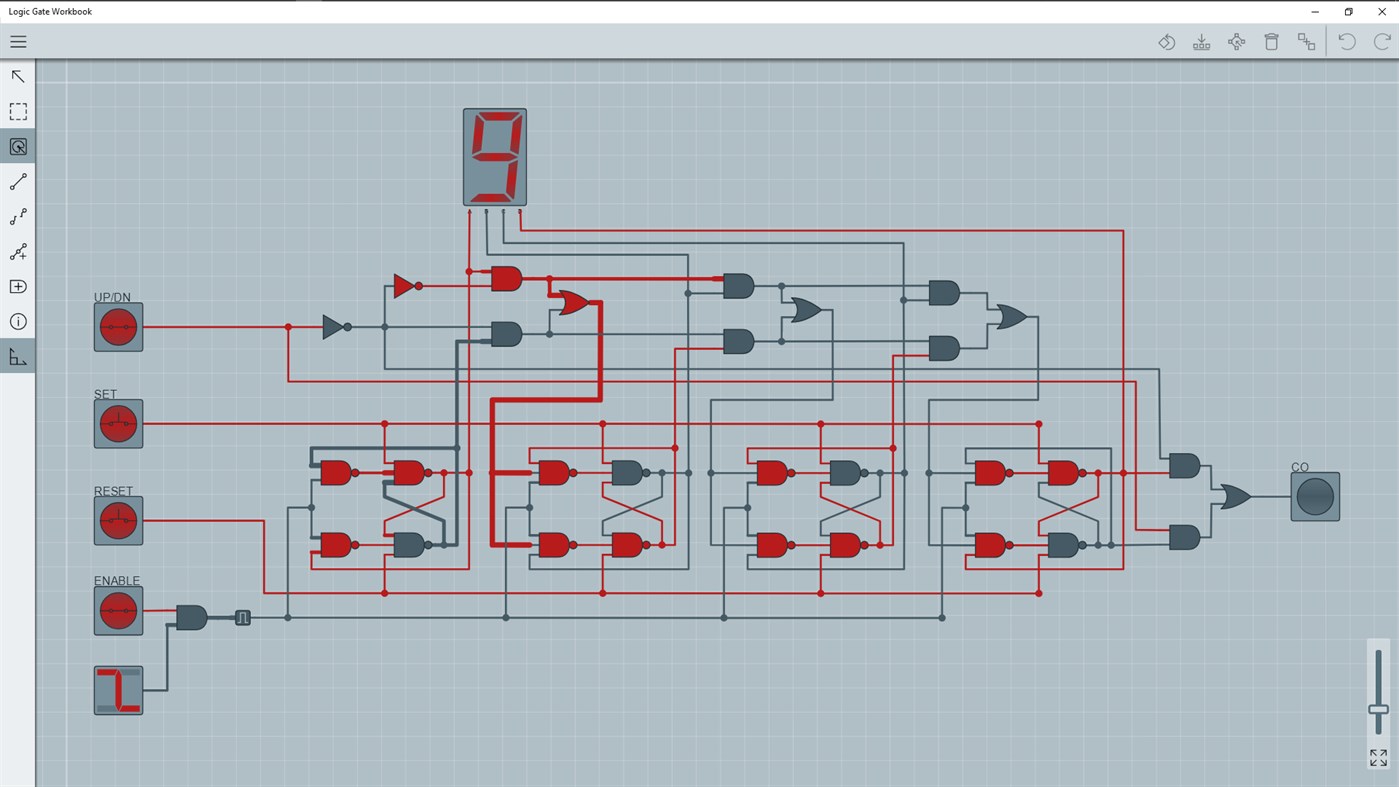Image resolution: width=1399 pixels, height=787 pixels.
Task: Adjust the zoom slider
Action: coord(1377,710)
